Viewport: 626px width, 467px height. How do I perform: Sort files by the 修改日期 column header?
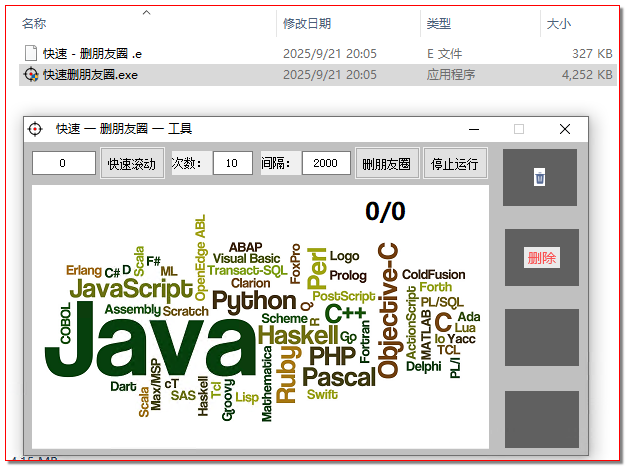click(x=307, y=23)
